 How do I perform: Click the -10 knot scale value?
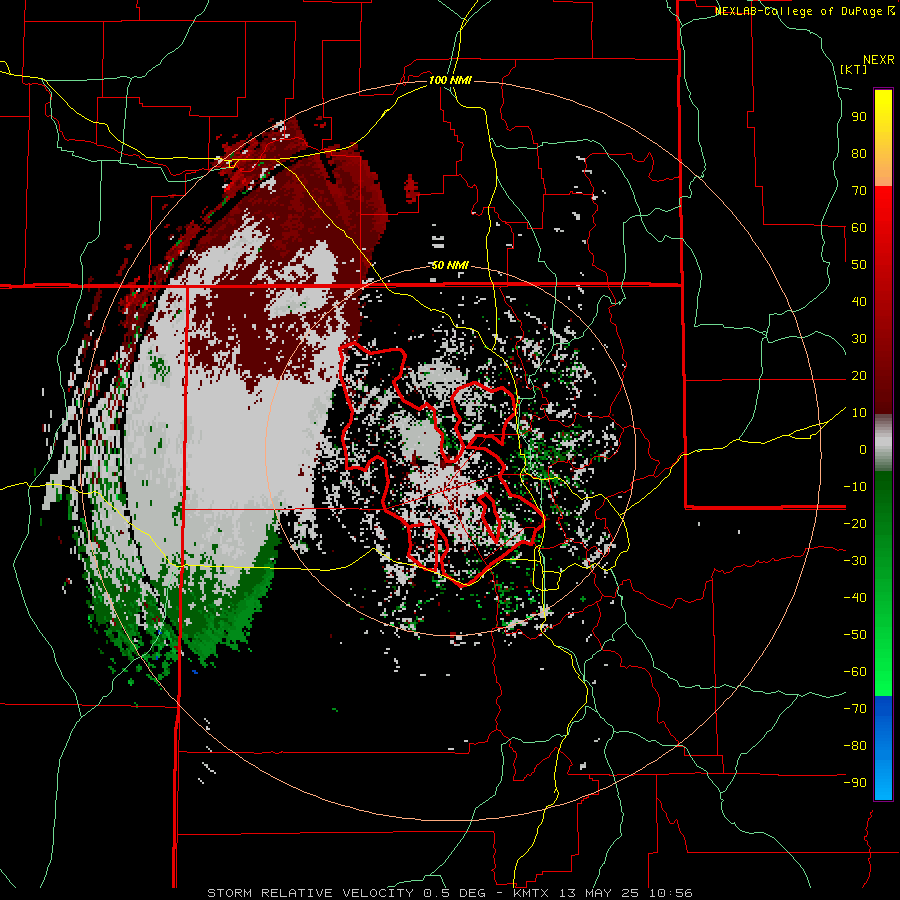[855, 487]
